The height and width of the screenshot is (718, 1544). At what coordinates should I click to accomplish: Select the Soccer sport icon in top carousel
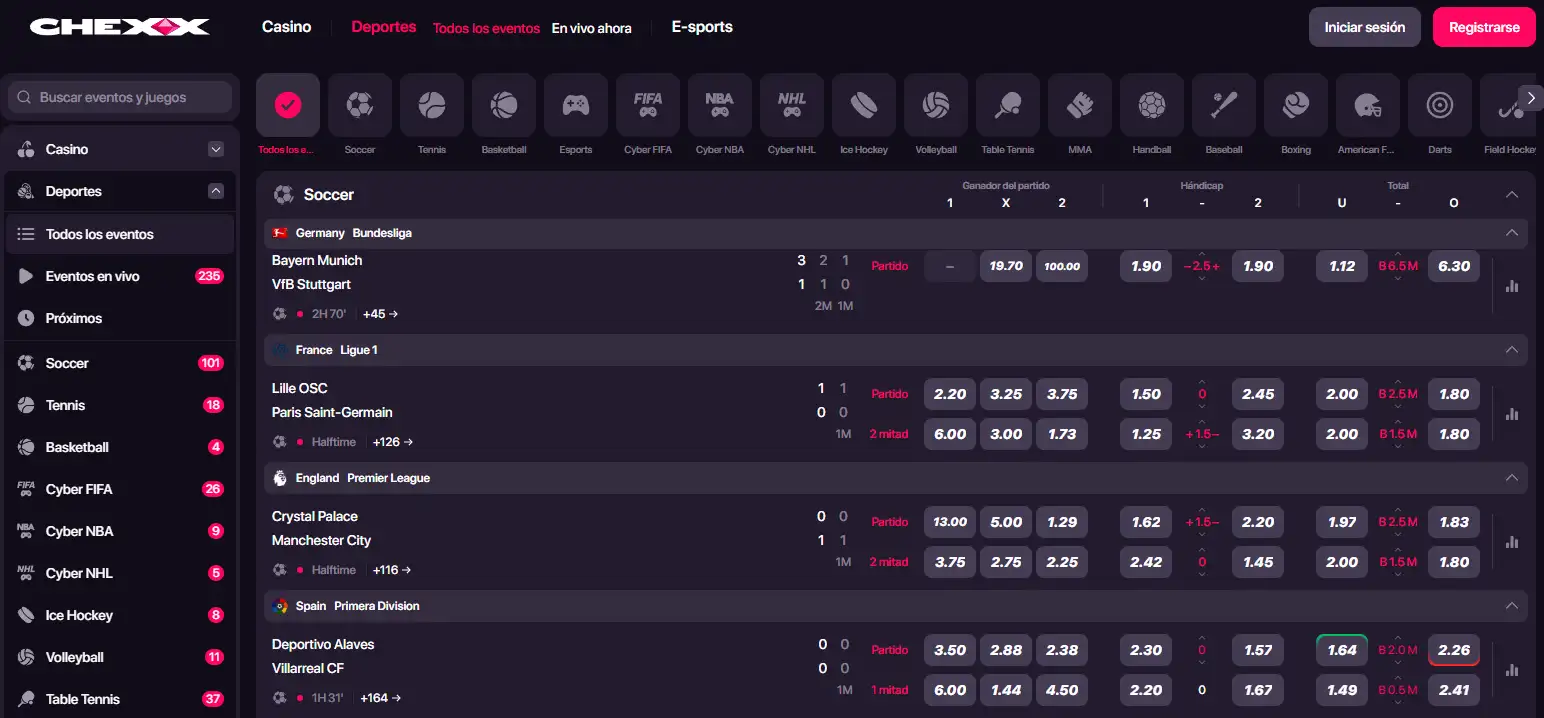360,105
